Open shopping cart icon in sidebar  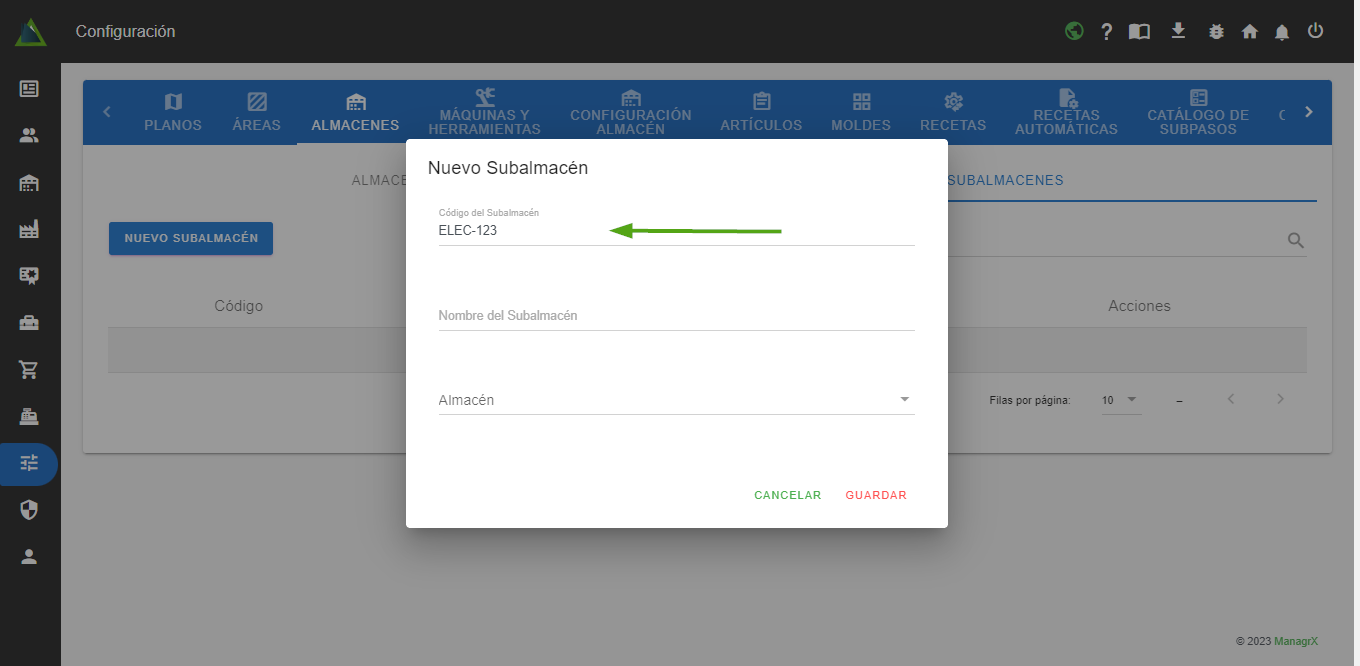click(x=29, y=370)
